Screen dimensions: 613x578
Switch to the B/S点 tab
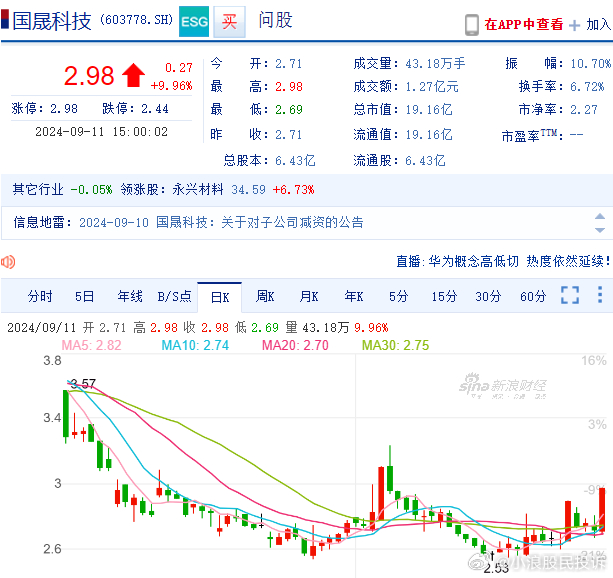(x=174, y=296)
